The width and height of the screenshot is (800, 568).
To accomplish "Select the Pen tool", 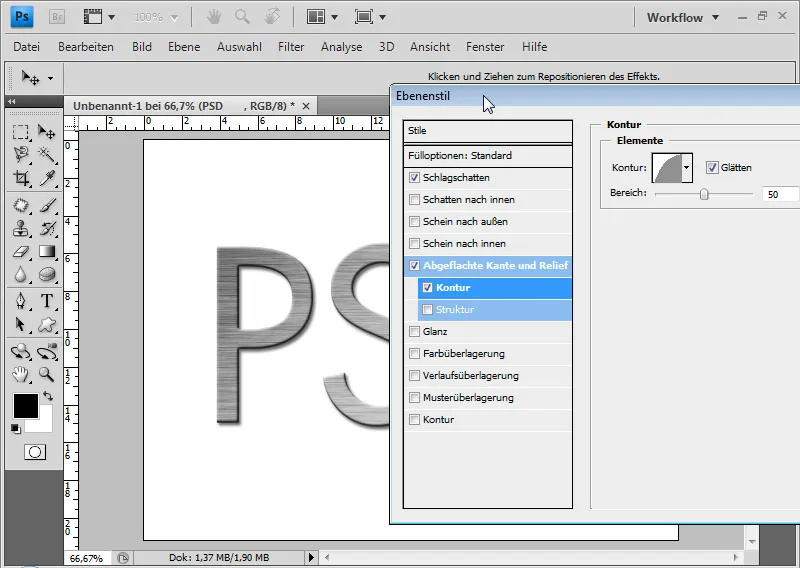I will click(x=20, y=301).
